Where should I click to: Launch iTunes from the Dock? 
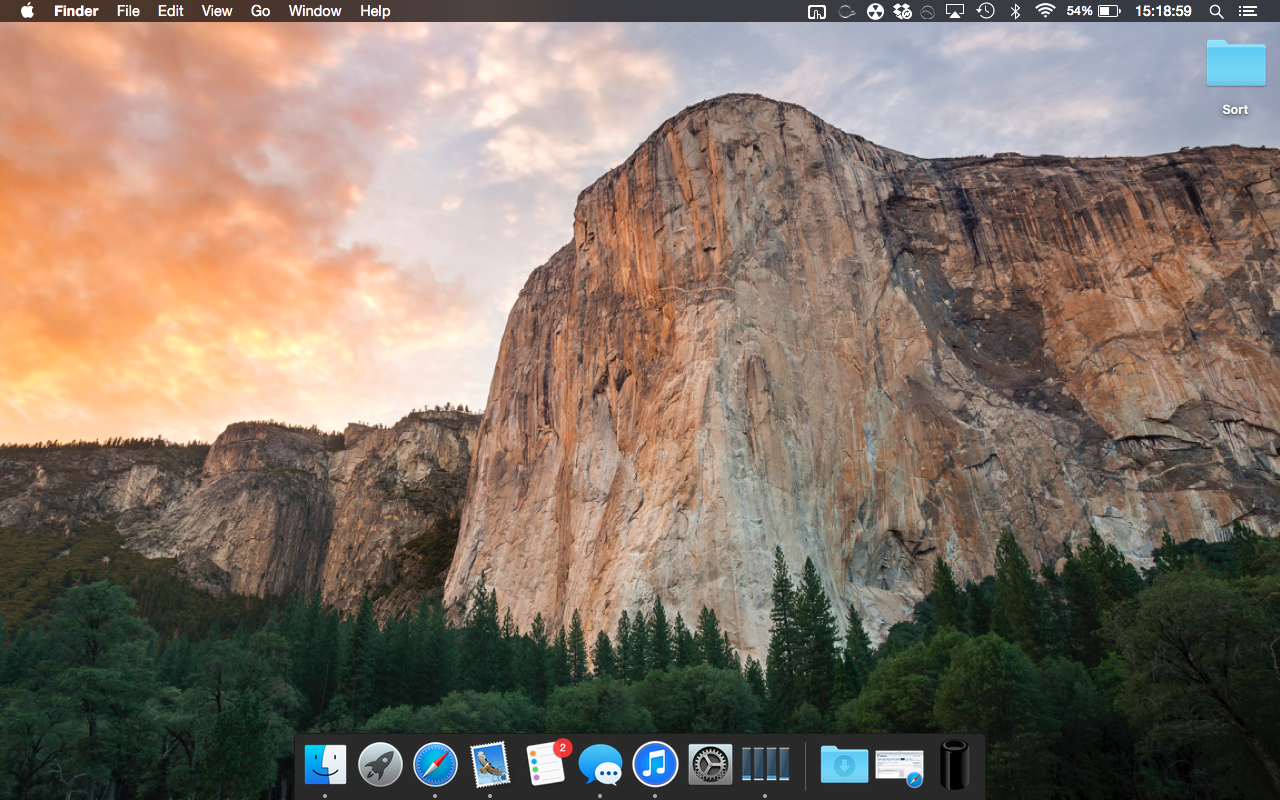pos(655,765)
